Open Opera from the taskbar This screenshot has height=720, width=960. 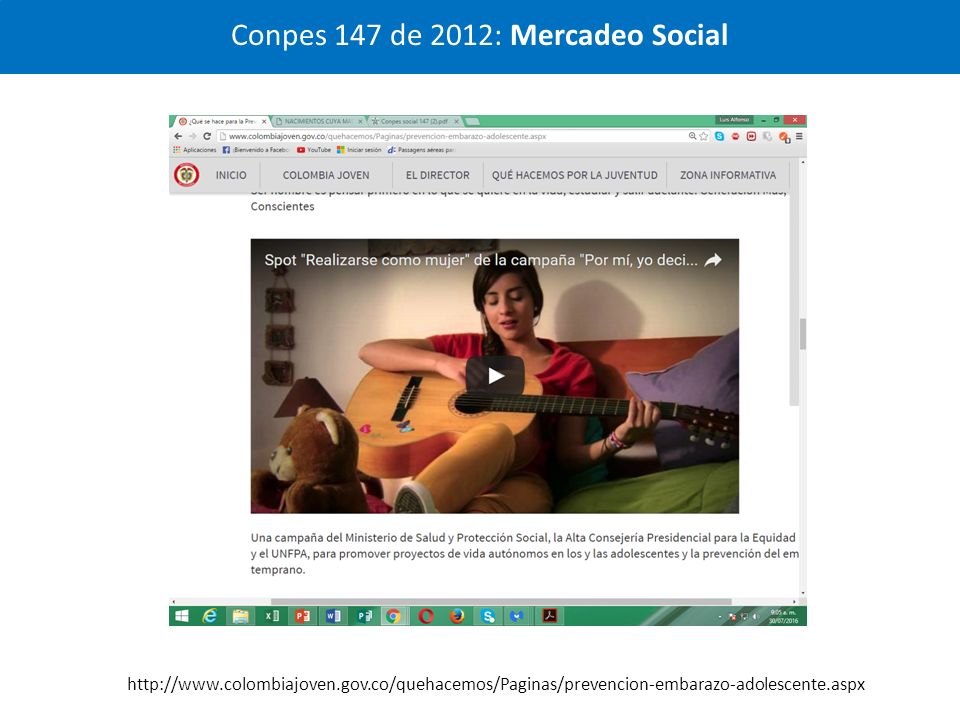tap(426, 616)
